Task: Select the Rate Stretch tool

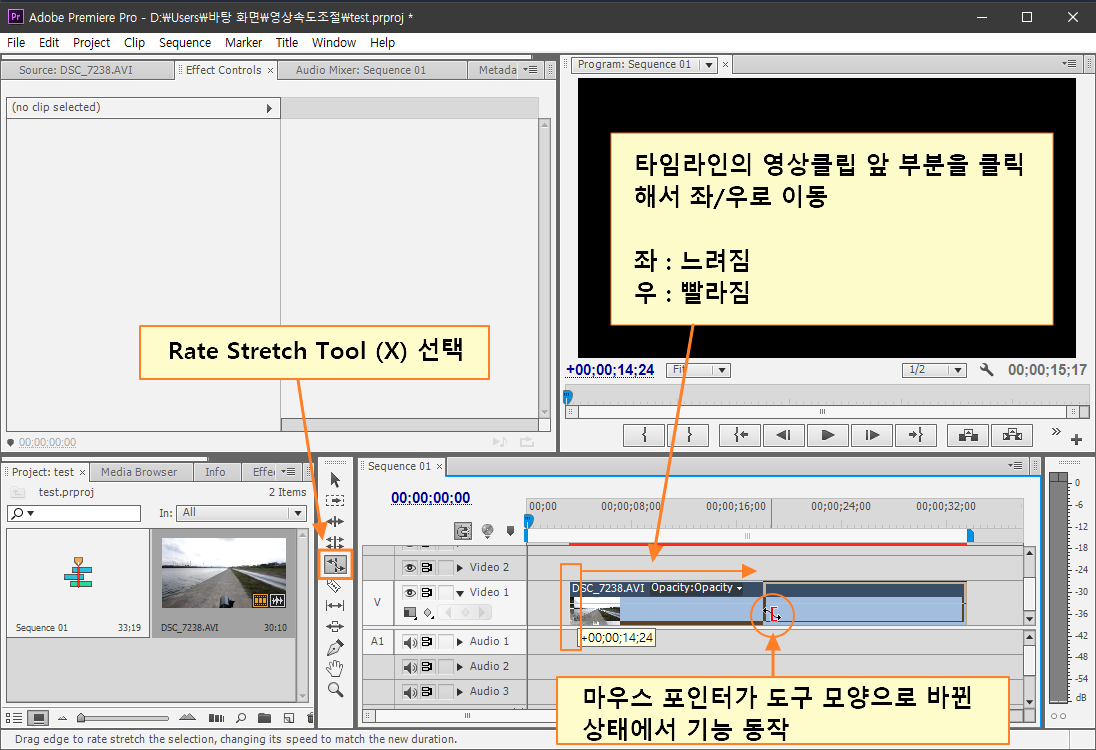Action: click(335, 564)
